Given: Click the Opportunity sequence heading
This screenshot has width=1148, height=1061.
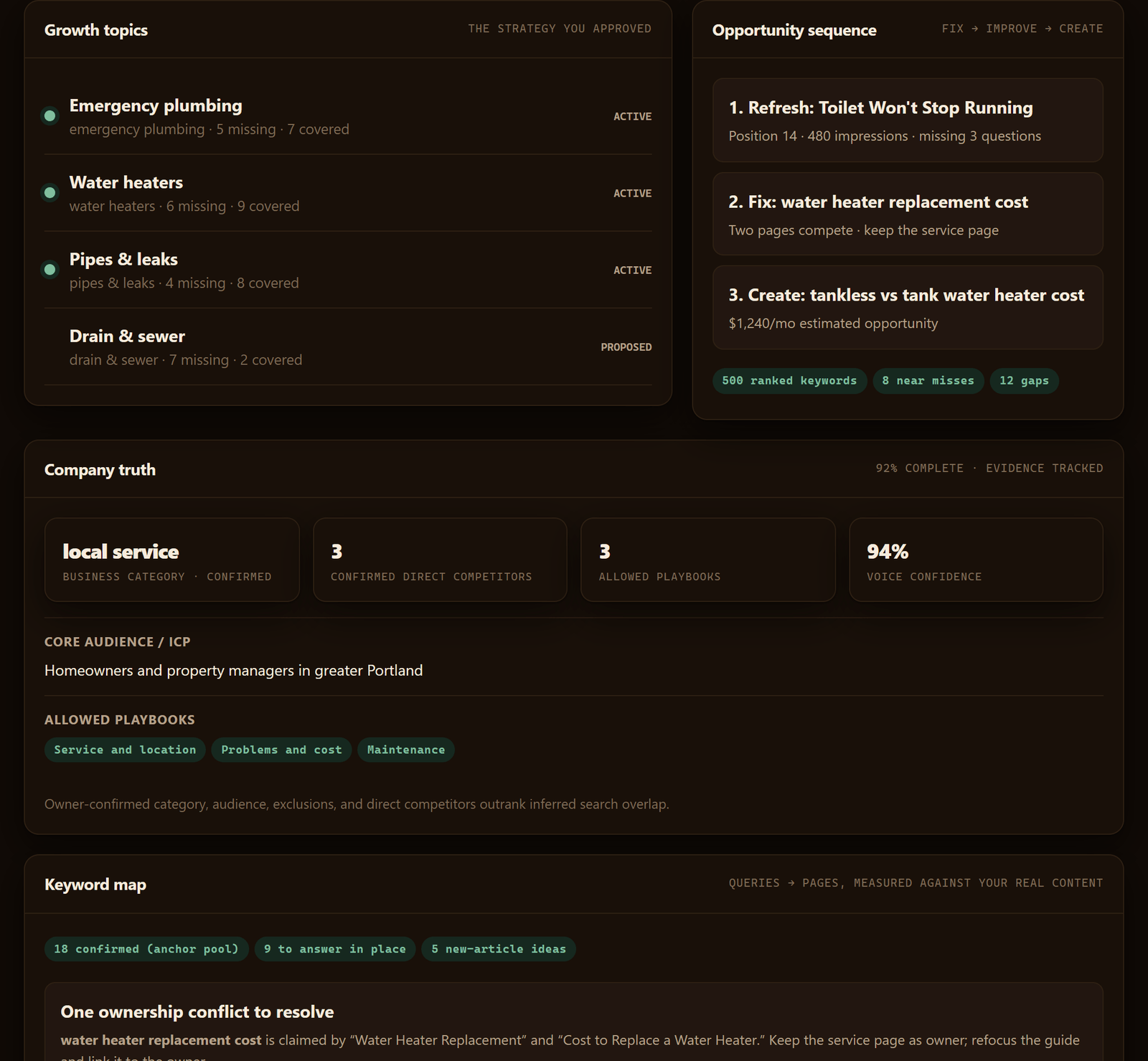Looking at the screenshot, I should click(794, 30).
